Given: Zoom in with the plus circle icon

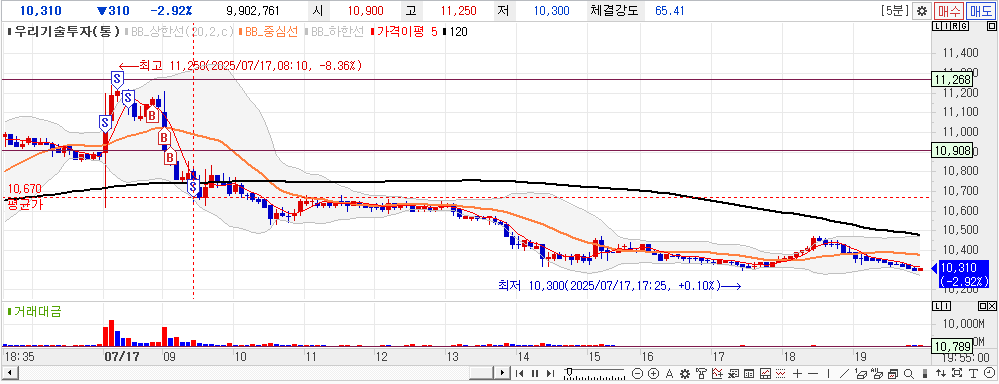Looking at the screenshot, I should 654,373.
